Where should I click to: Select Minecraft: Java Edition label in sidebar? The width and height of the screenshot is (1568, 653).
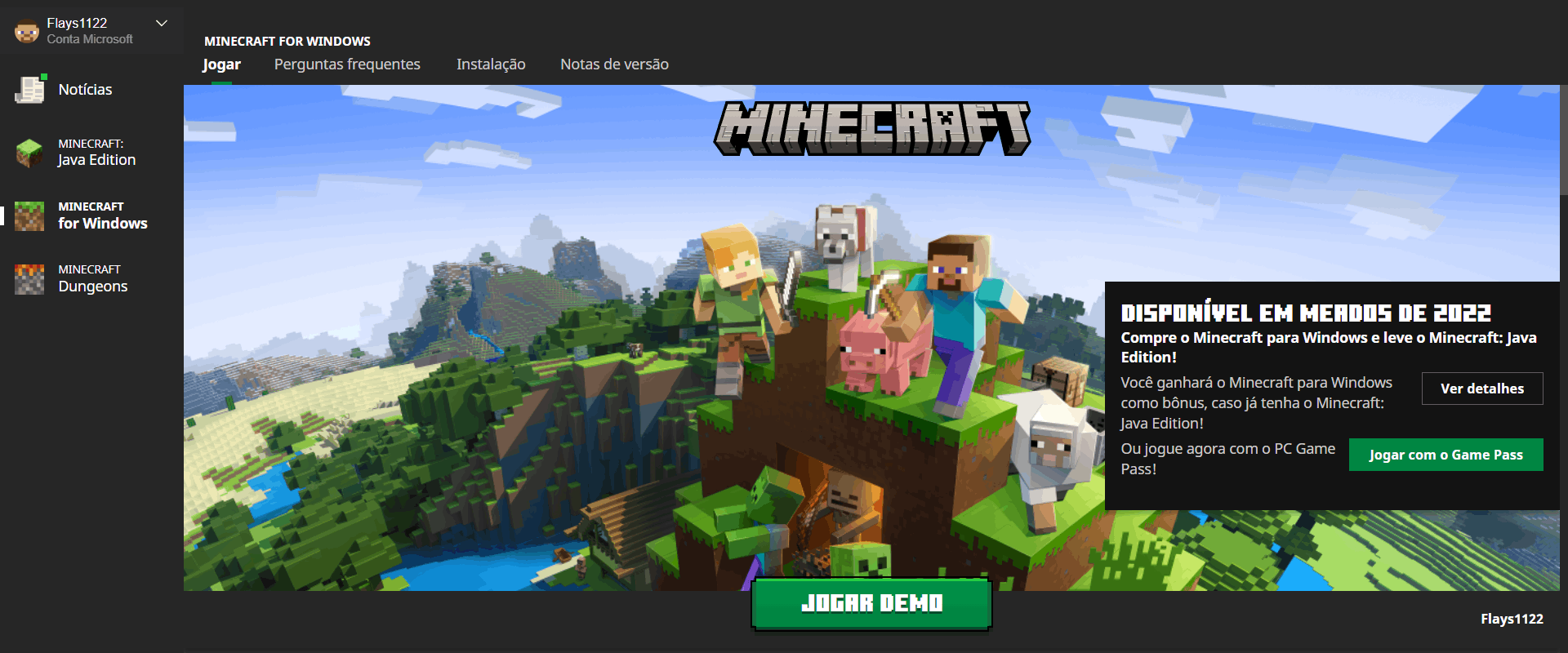[96, 153]
